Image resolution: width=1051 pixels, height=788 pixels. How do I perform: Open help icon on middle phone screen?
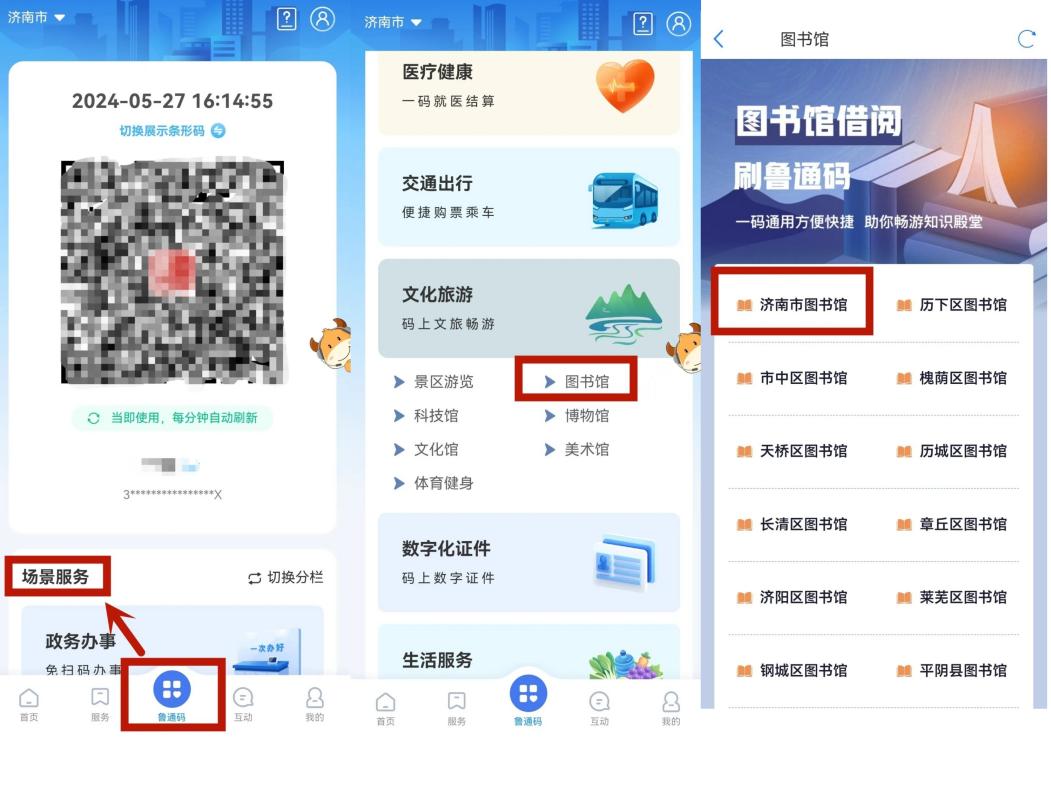643,23
